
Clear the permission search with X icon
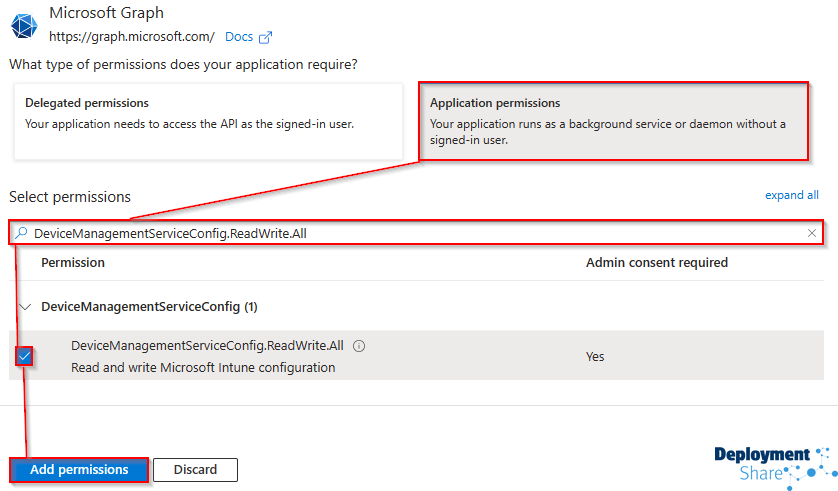[812, 233]
